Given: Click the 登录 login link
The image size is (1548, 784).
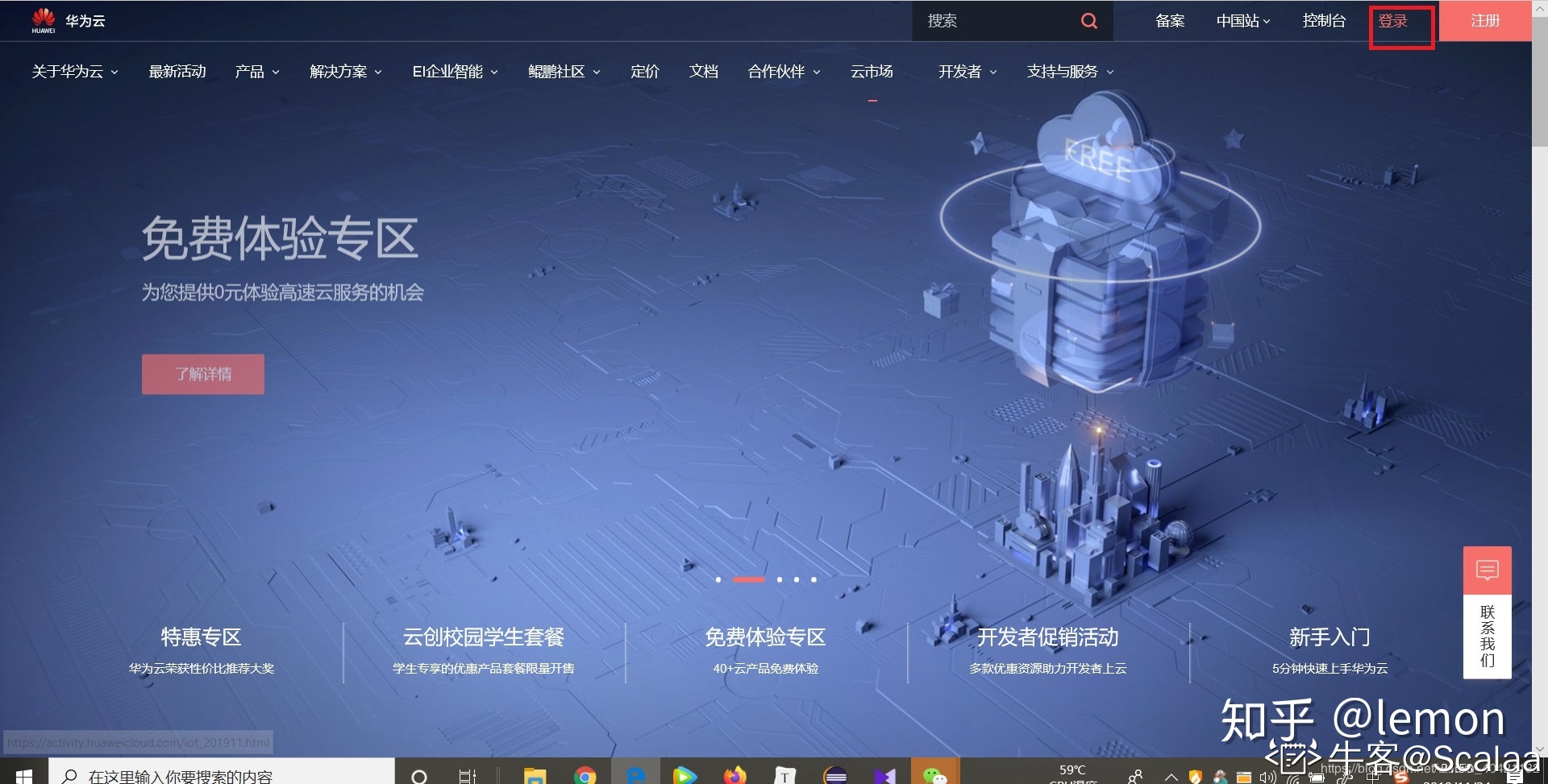Looking at the screenshot, I should 1393,21.
